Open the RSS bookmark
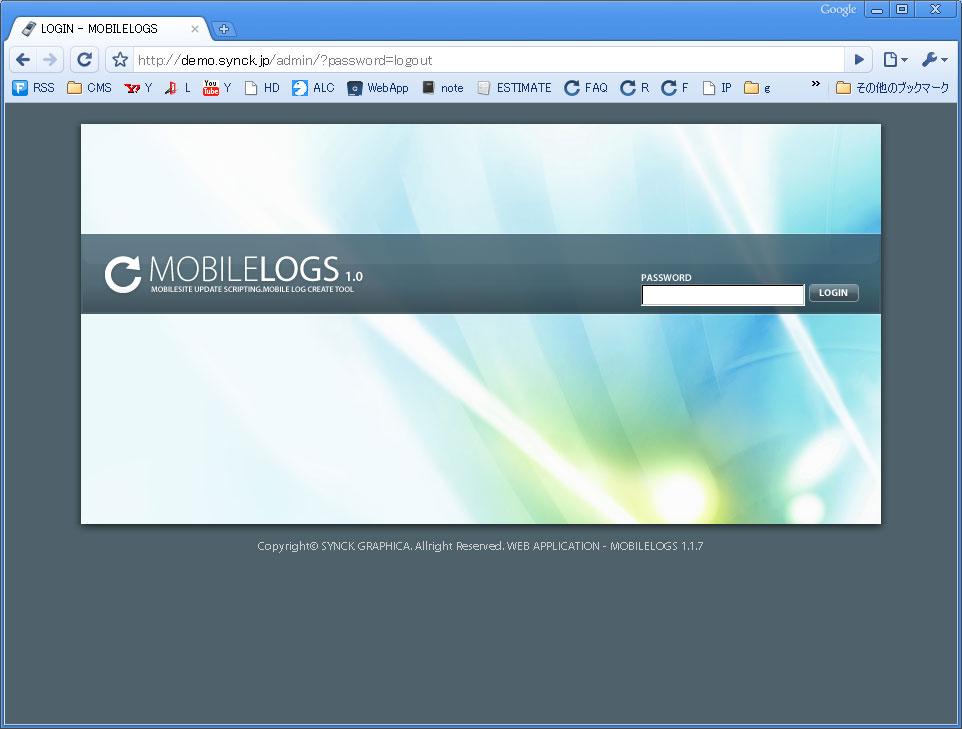Viewport: 962px width, 729px height. point(34,88)
